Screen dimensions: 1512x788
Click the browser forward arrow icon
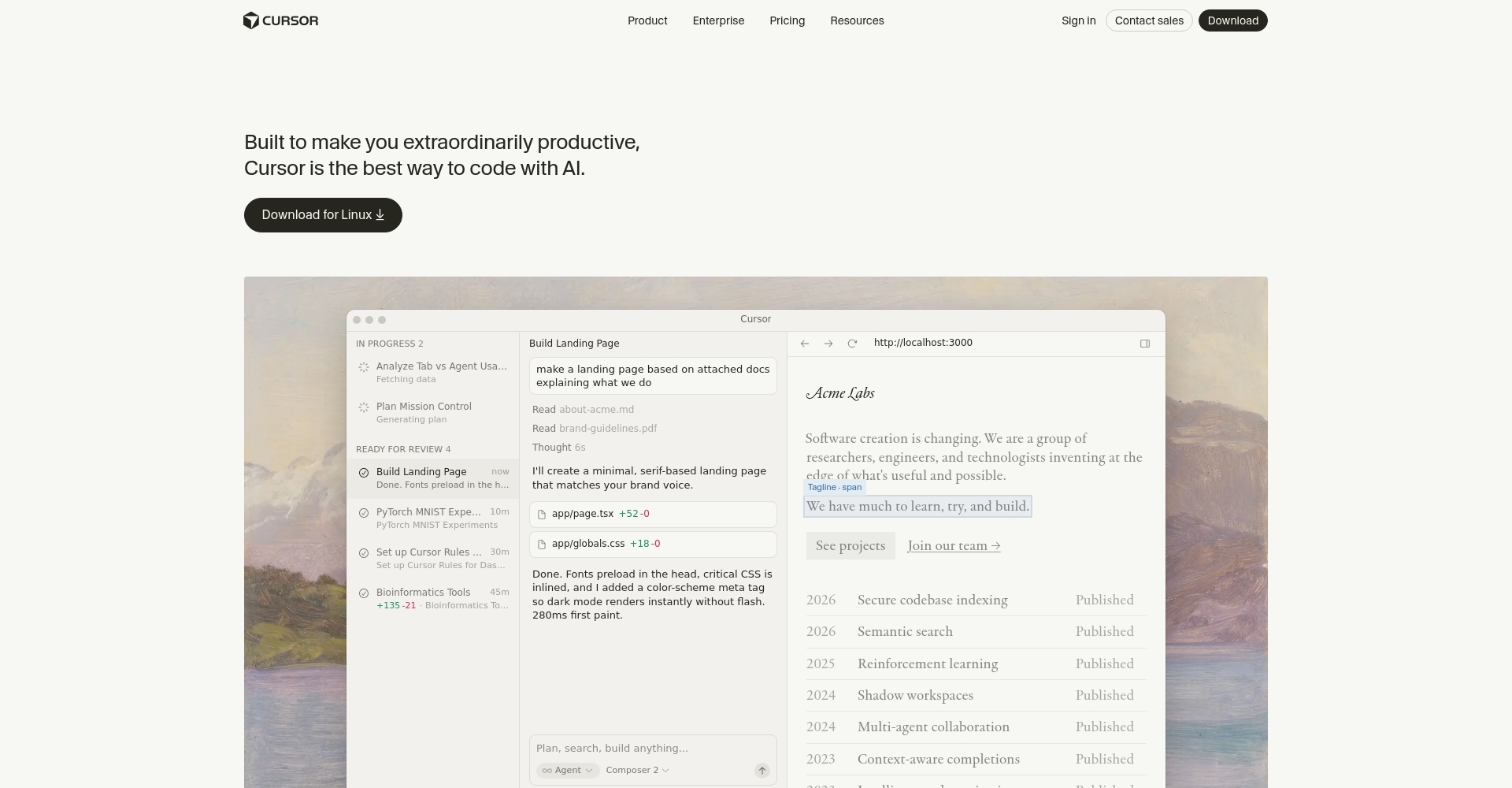[x=828, y=344]
